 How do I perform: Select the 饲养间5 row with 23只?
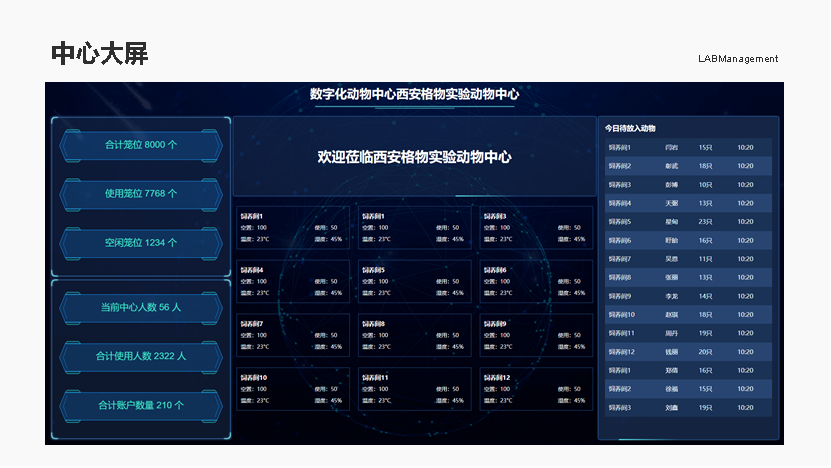tap(688, 222)
